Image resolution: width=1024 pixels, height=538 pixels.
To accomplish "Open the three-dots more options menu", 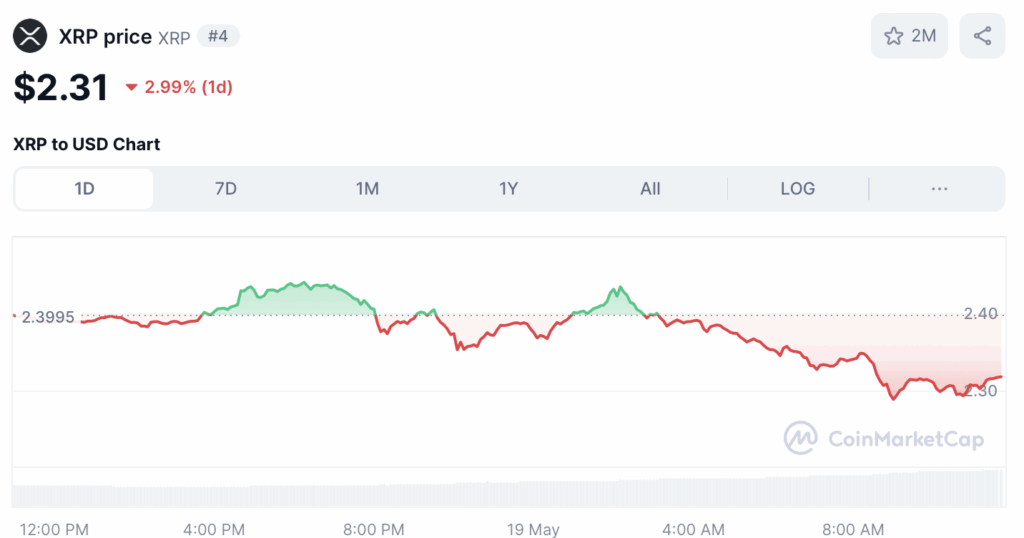I will pyautogui.click(x=939, y=189).
